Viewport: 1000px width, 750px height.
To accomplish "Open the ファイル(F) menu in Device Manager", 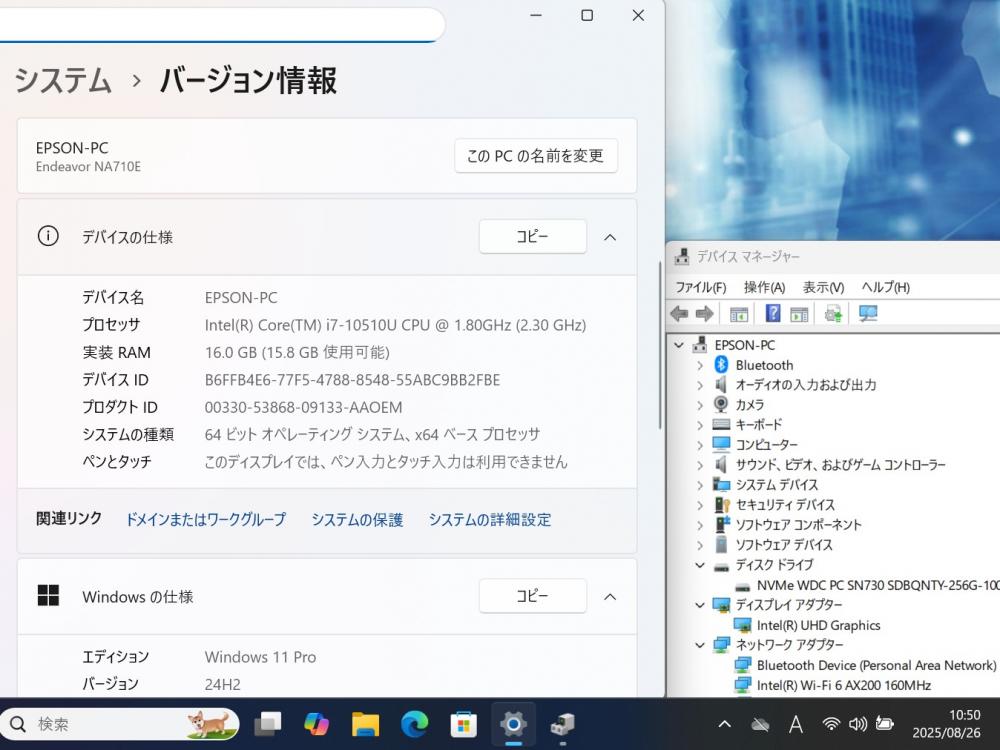I will point(701,287).
